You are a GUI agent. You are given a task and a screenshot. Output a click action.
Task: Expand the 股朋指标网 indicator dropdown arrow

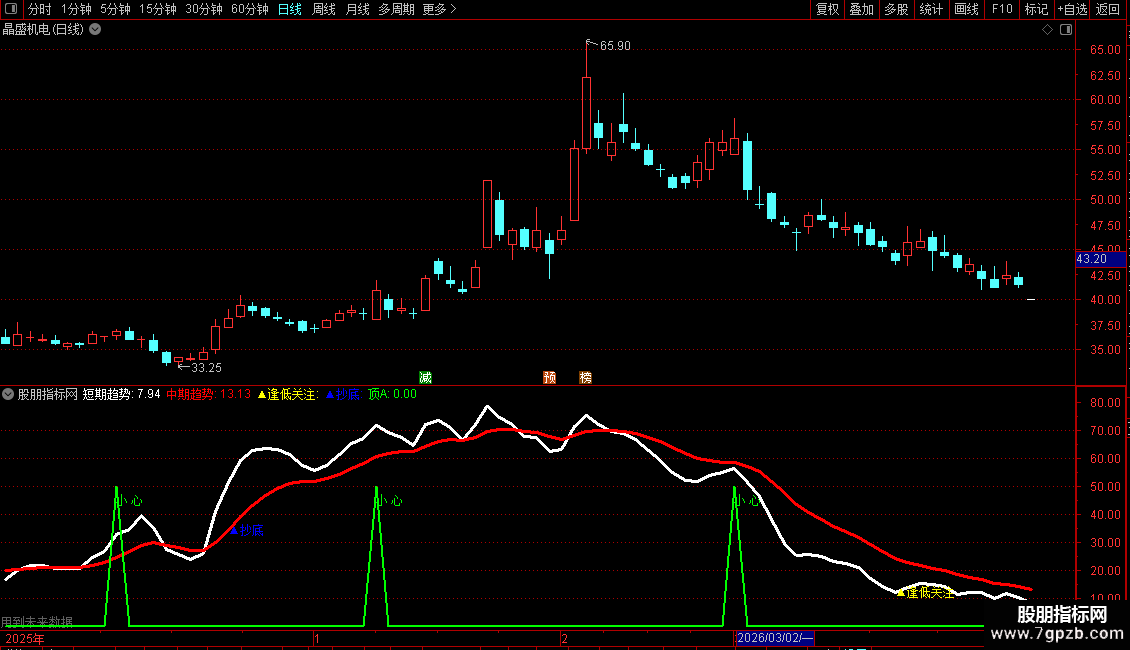(9, 394)
